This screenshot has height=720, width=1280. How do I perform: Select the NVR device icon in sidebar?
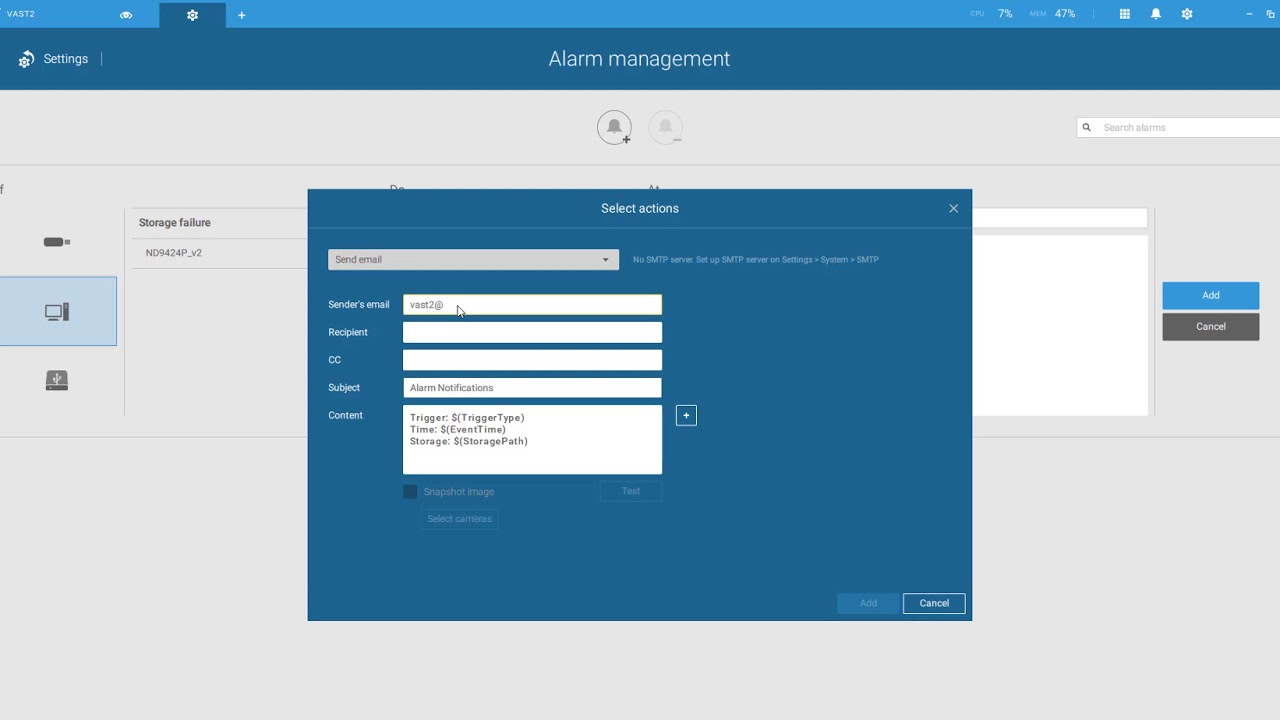tap(57, 312)
